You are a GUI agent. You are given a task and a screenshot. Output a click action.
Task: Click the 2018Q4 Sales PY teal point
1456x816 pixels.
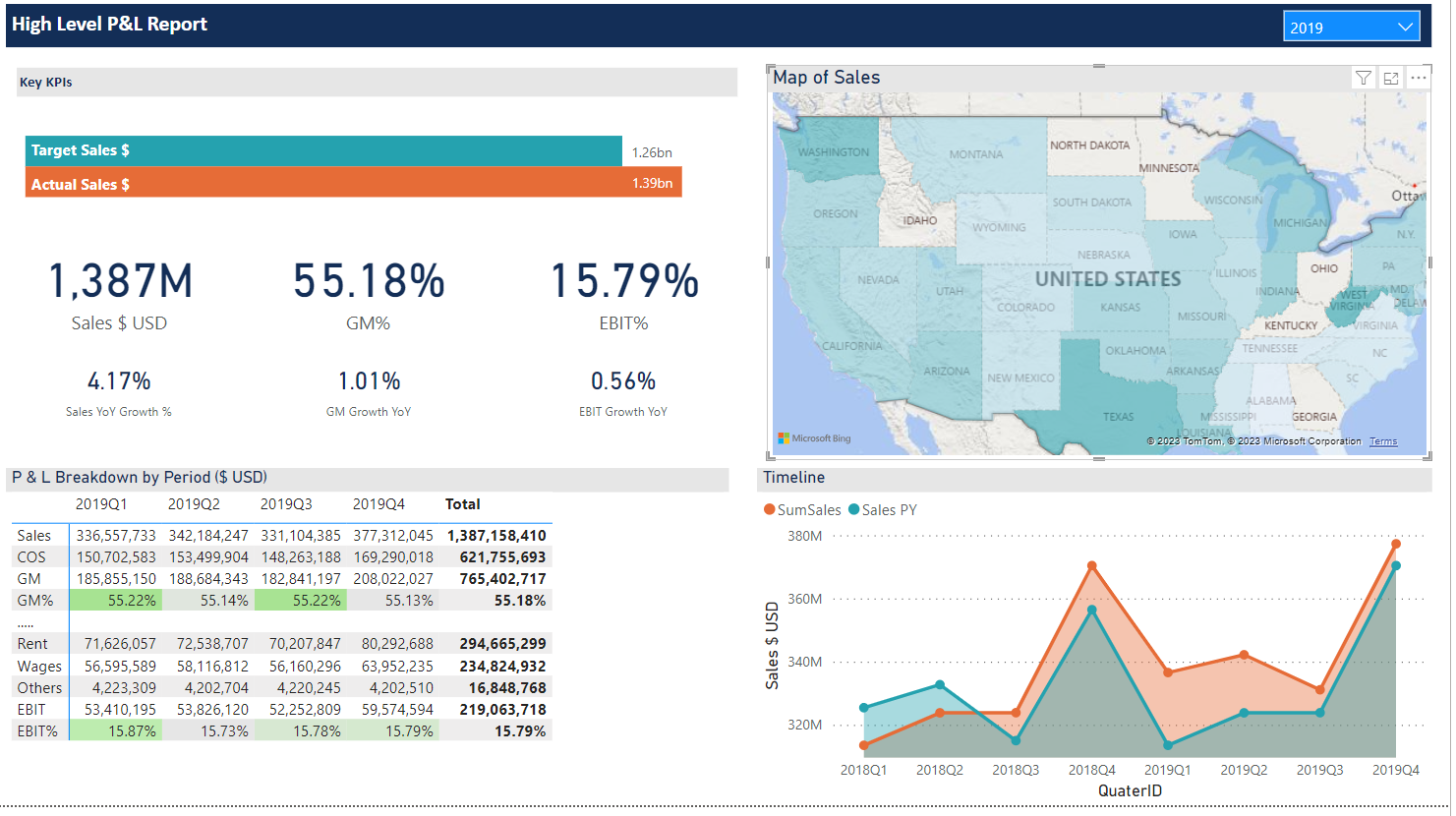coord(1092,611)
